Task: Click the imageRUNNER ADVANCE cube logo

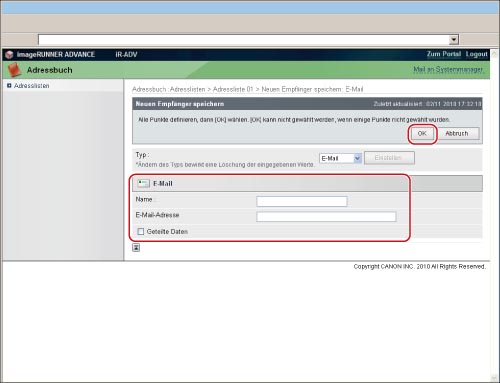Action: click(x=9, y=54)
